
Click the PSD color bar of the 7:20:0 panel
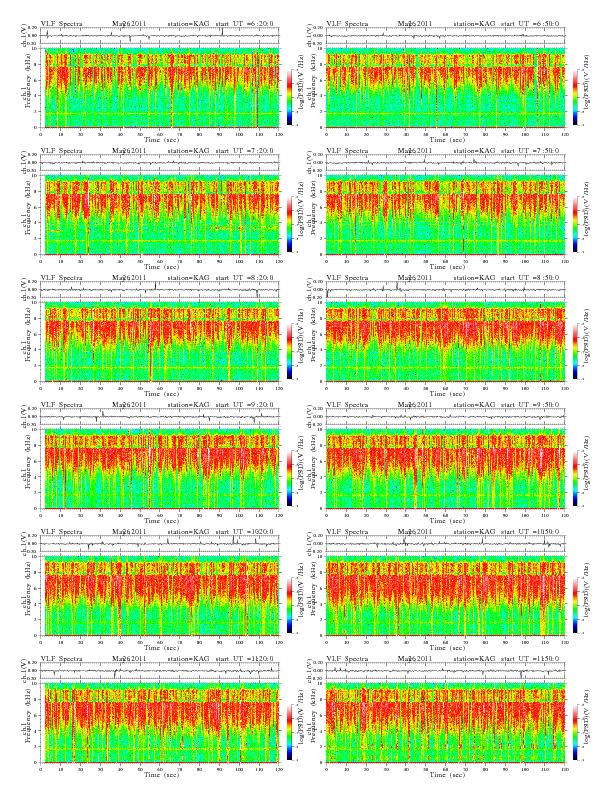289,224
